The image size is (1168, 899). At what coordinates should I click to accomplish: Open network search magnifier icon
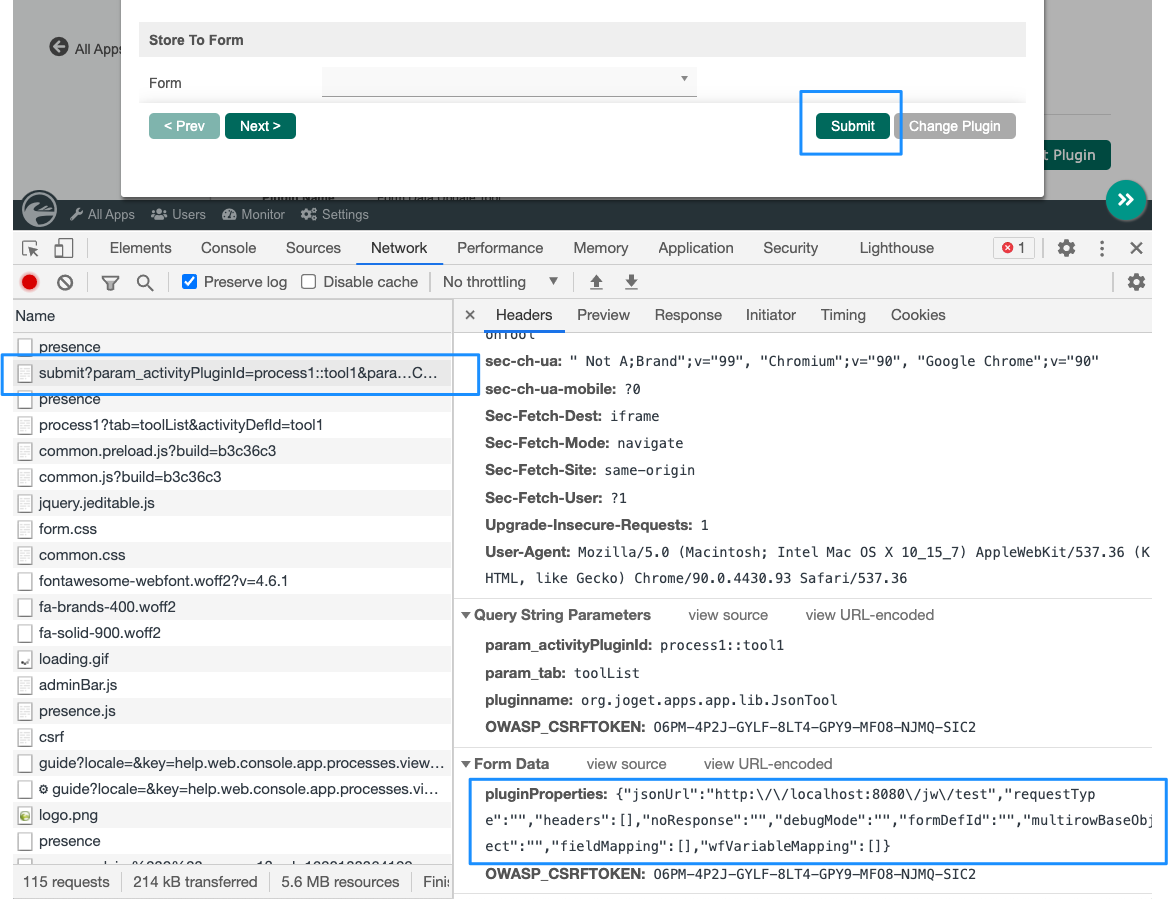click(x=145, y=282)
